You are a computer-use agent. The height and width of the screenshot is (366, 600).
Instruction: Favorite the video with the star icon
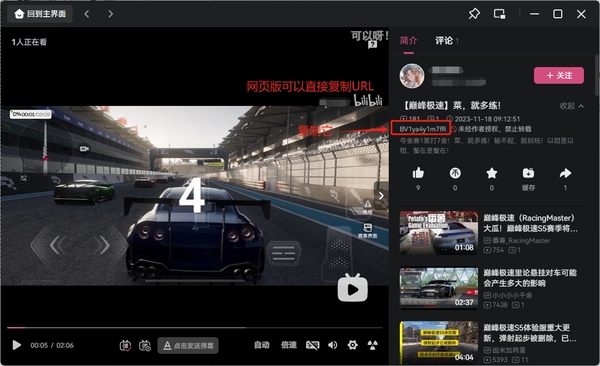coord(492,173)
